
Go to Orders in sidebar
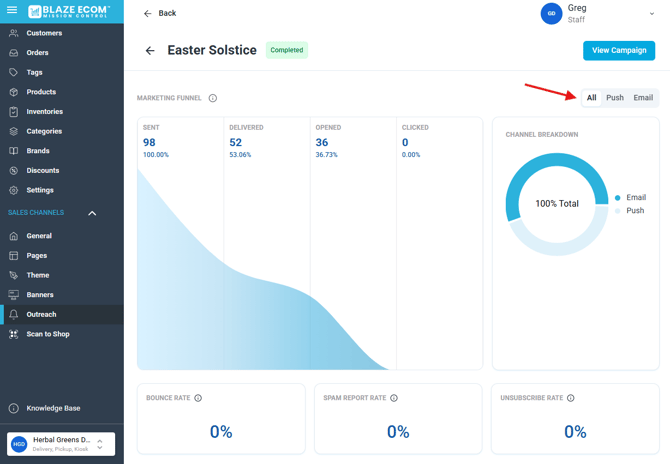[x=37, y=53]
